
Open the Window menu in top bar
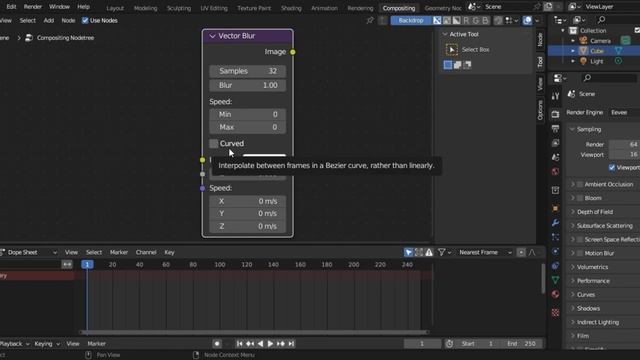pos(59,7)
